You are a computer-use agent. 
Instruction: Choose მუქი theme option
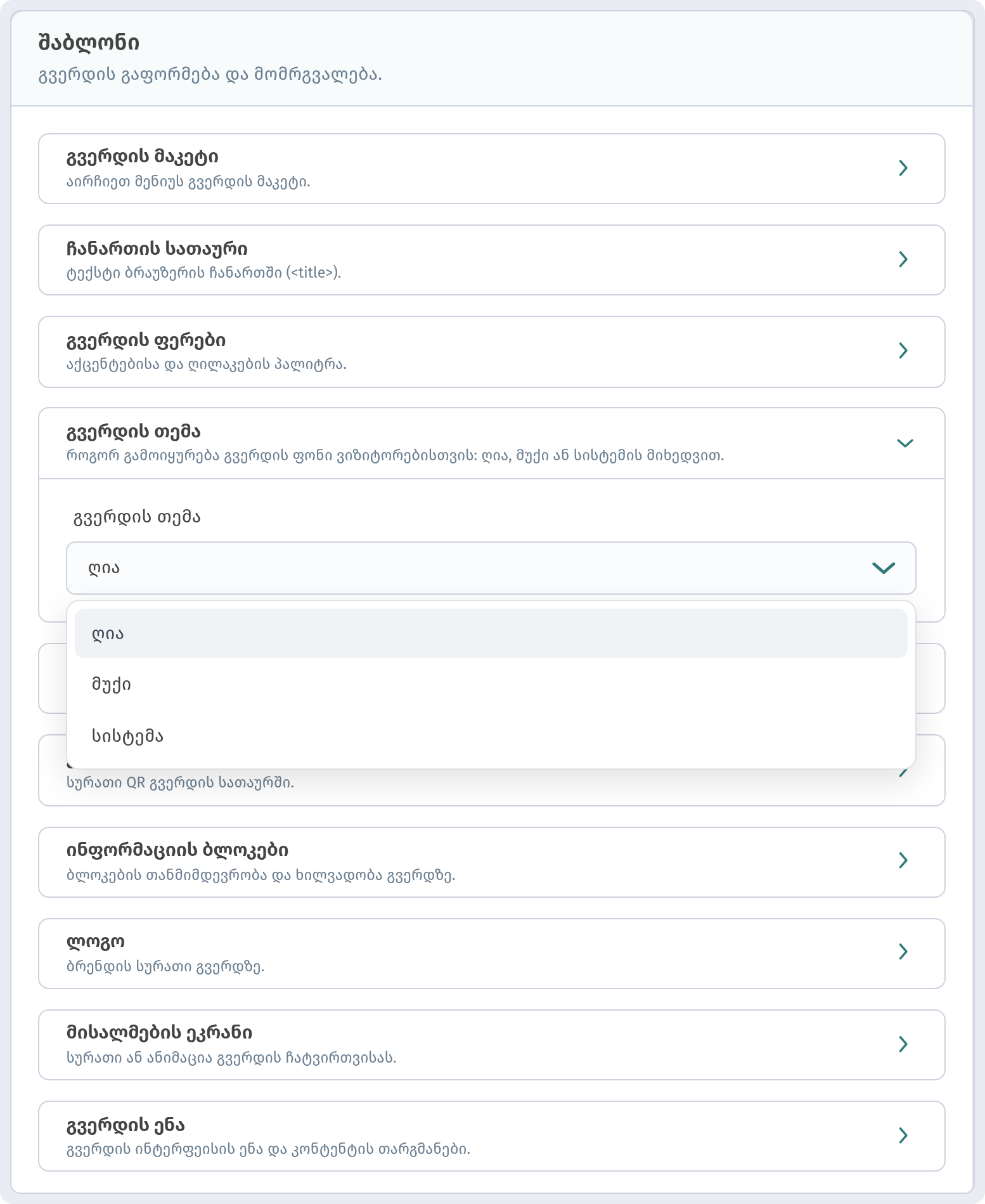tap(491, 685)
